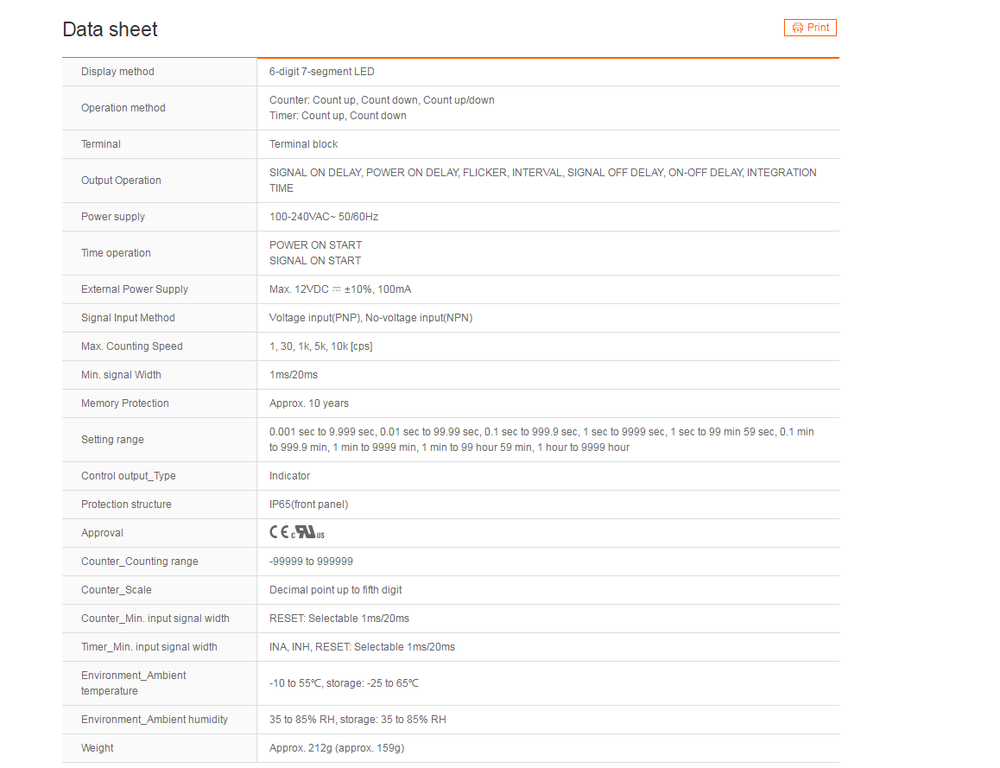Click the Data sheet heading
Screen dimensions: 1000x768
tap(110, 30)
